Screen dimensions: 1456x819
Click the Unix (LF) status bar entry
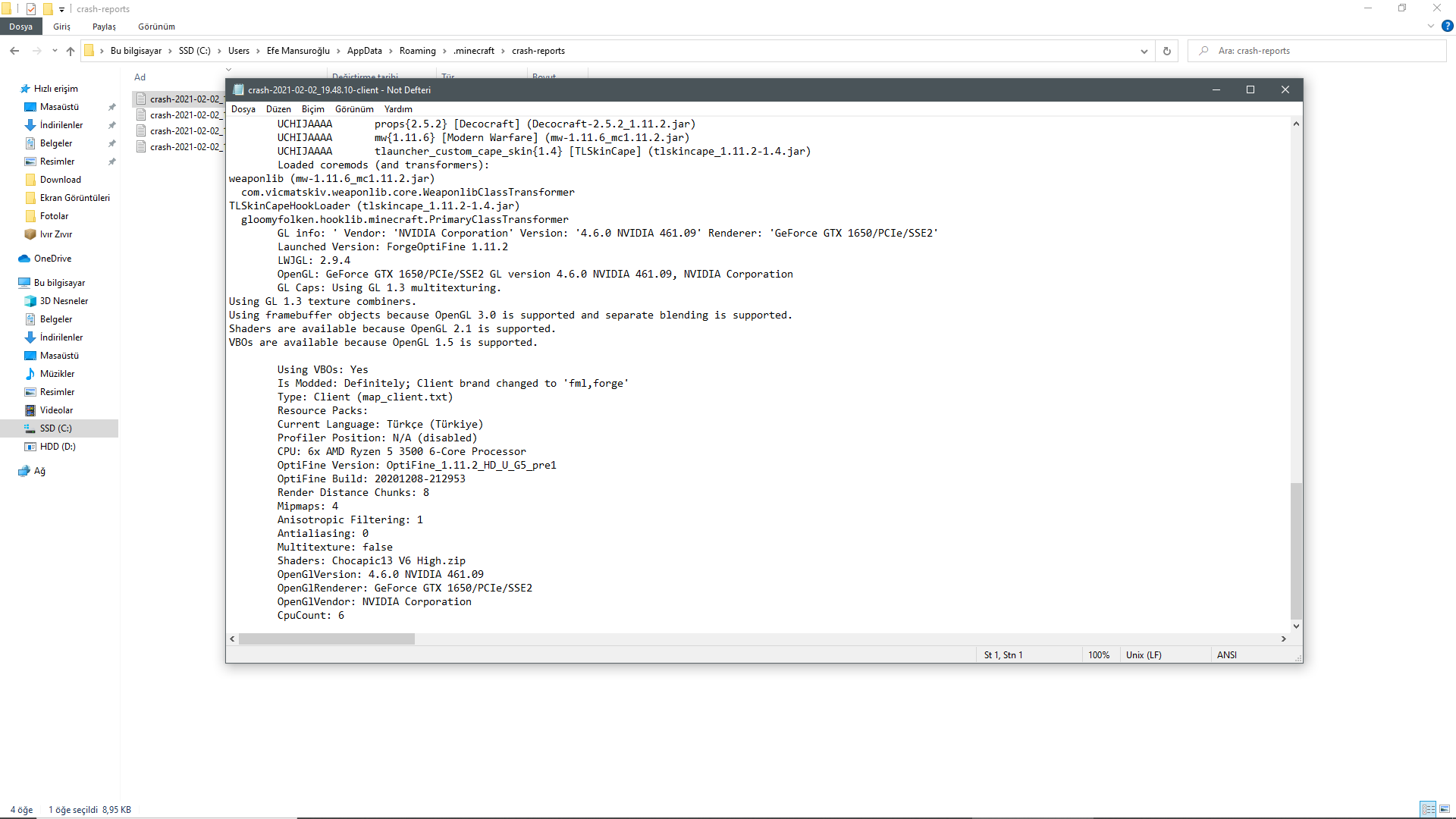coord(1144,655)
